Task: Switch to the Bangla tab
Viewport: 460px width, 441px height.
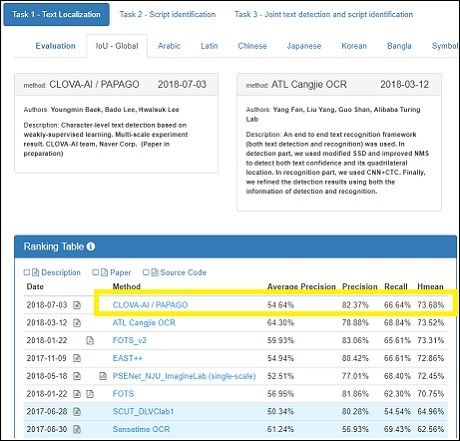Action: (399, 46)
